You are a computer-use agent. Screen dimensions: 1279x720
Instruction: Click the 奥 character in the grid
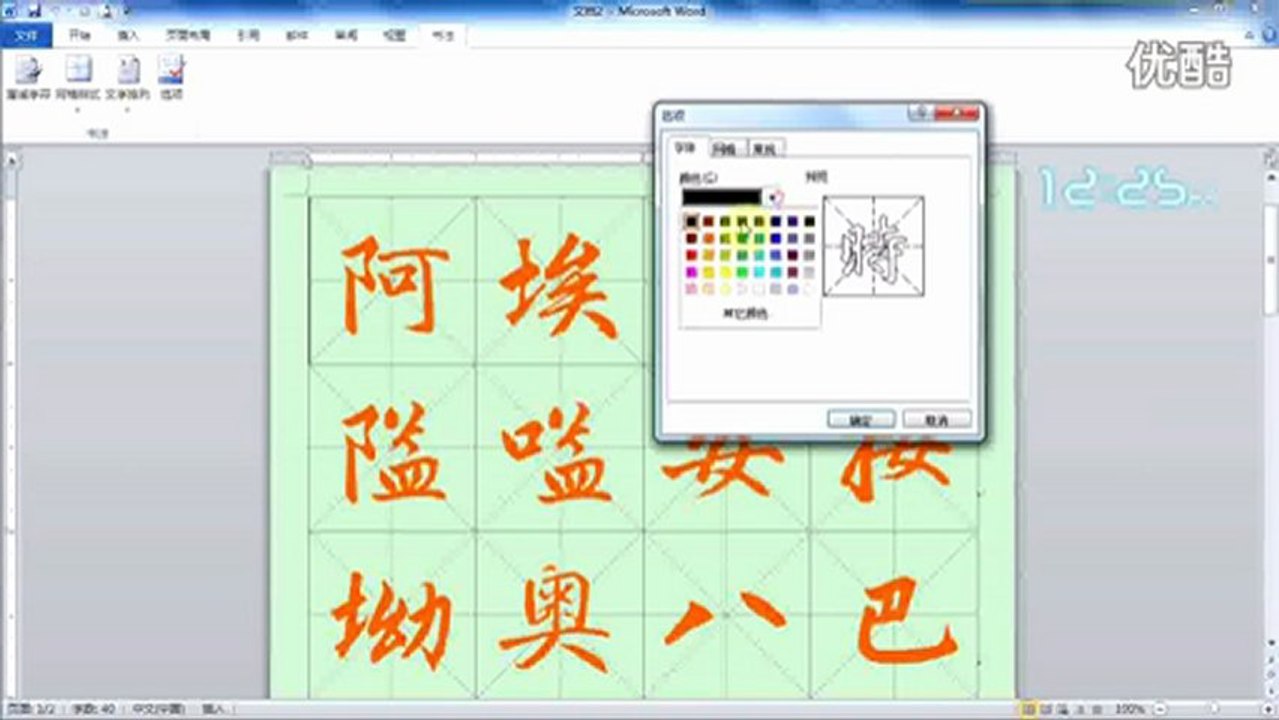pos(556,620)
